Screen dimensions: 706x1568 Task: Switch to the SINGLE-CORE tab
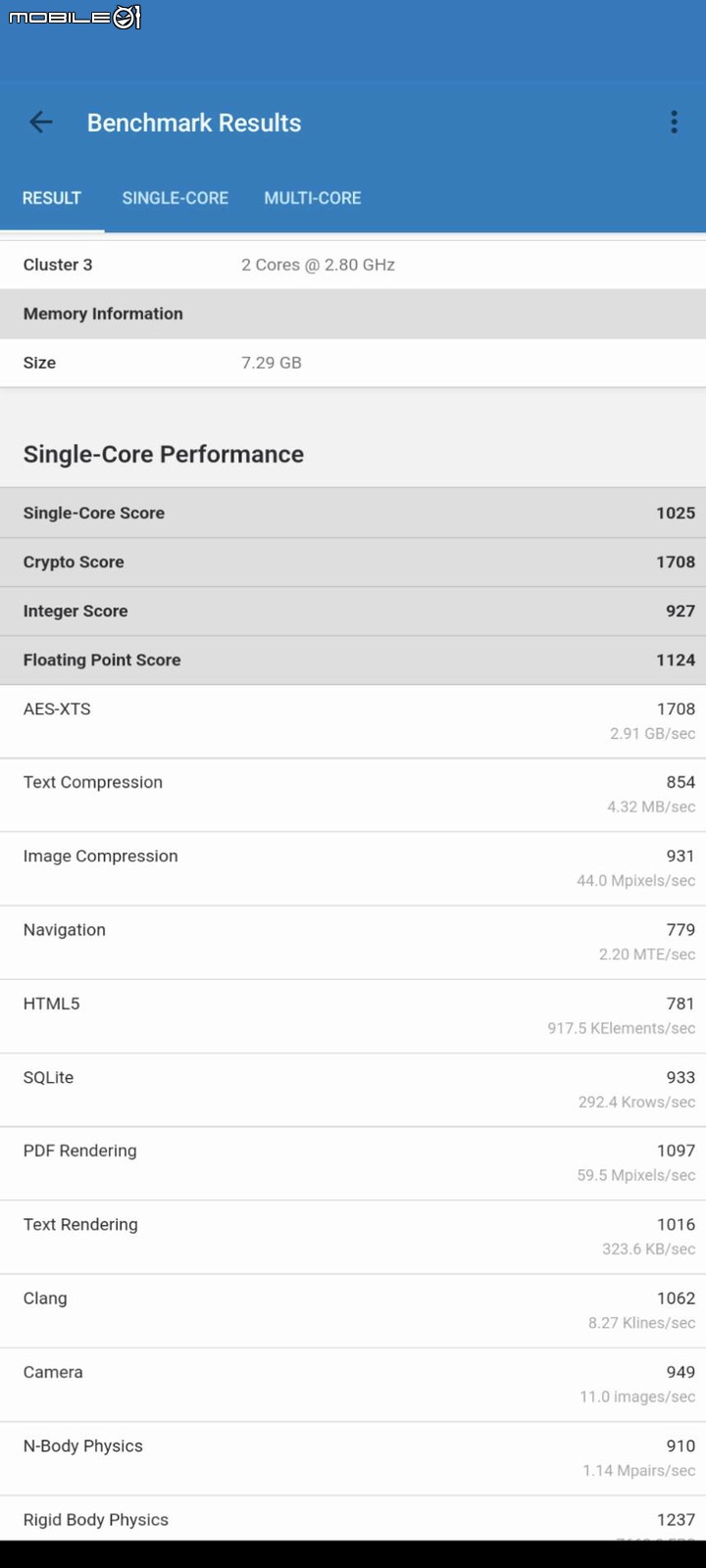coord(175,198)
